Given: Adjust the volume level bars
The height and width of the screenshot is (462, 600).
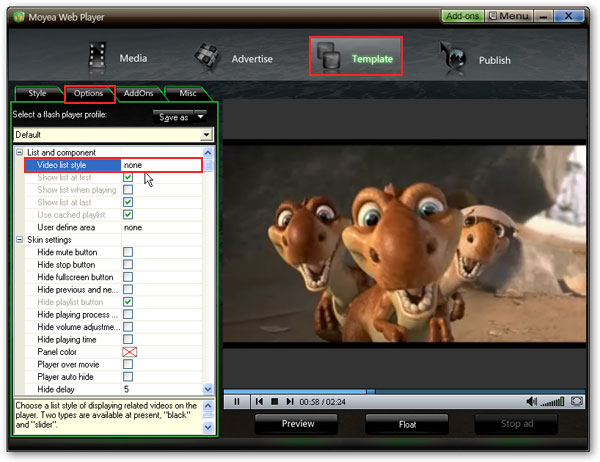Looking at the screenshot, I should [x=552, y=402].
